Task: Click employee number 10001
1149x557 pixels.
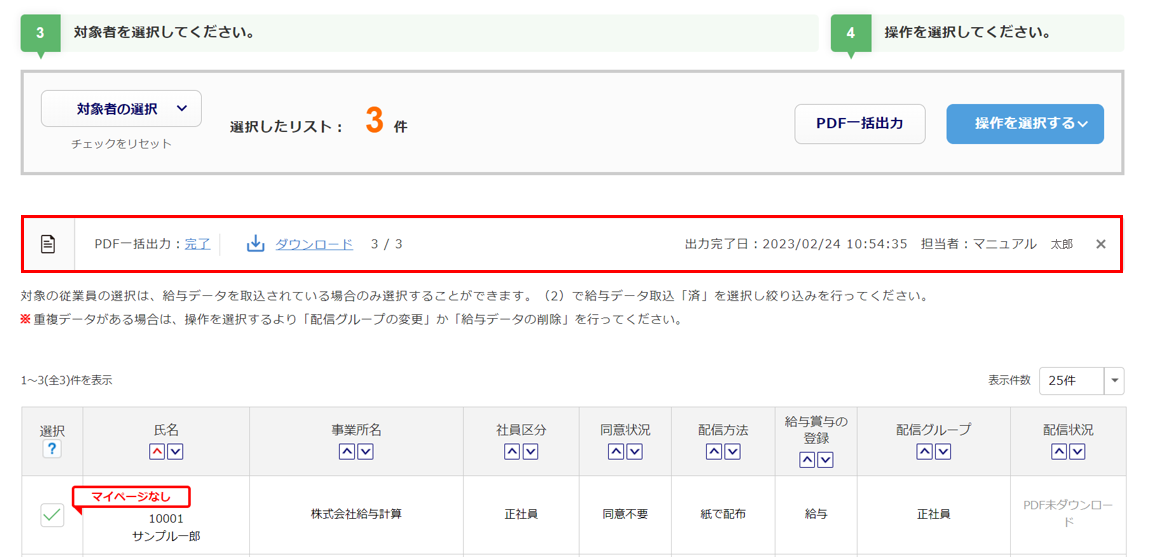Action: point(166,520)
